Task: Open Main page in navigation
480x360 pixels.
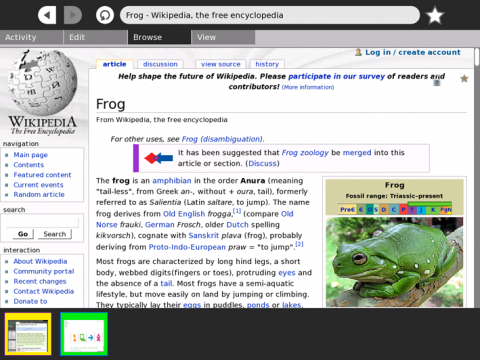Action: pyautogui.click(x=30, y=155)
